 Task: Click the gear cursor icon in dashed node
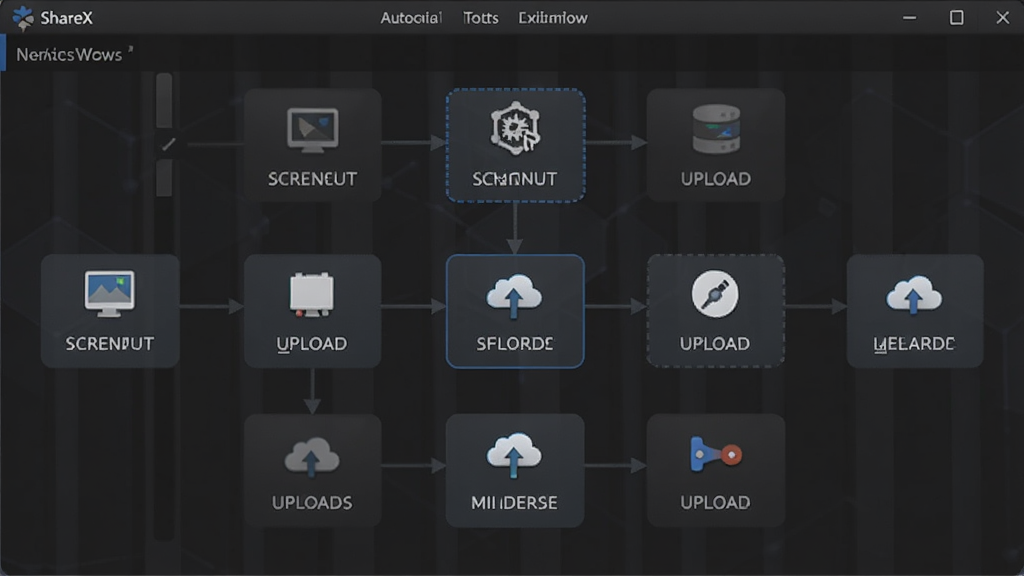click(x=515, y=129)
